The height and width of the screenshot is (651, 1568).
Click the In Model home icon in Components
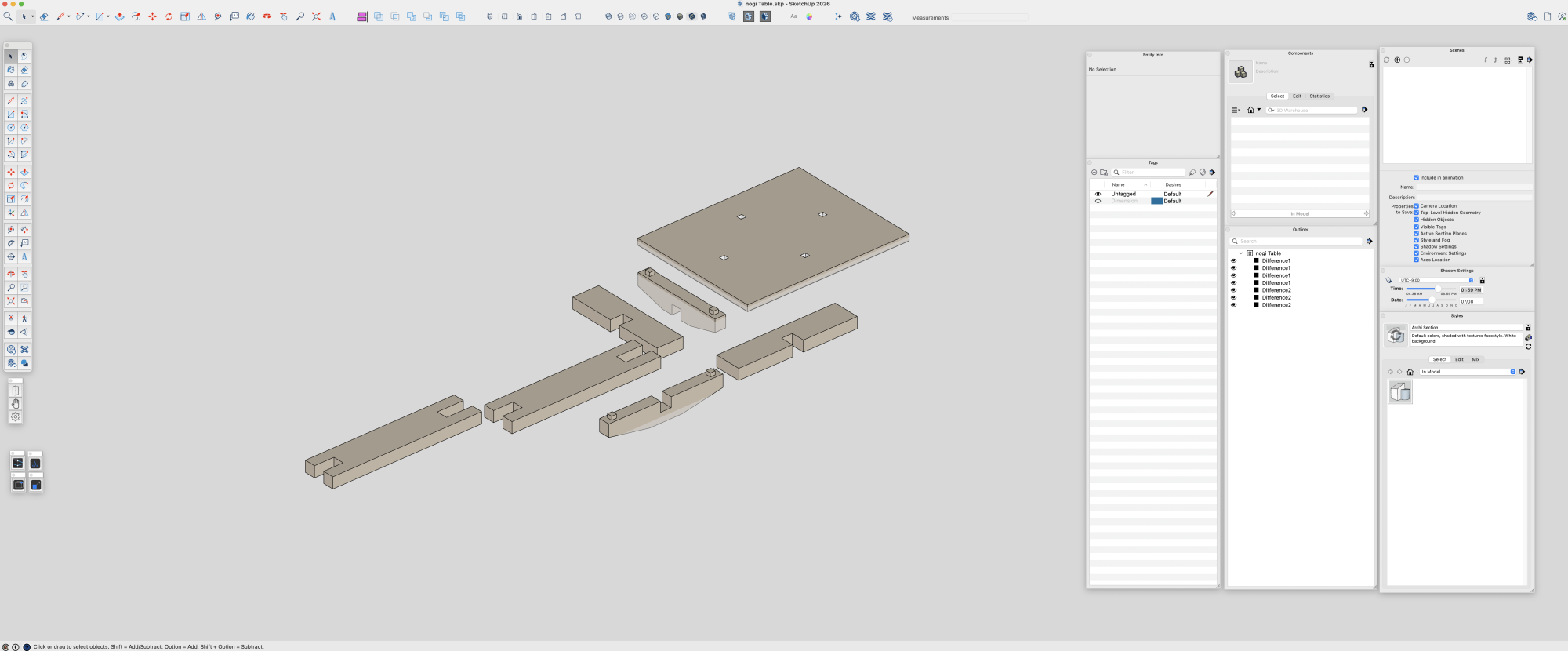[x=1250, y=110]
